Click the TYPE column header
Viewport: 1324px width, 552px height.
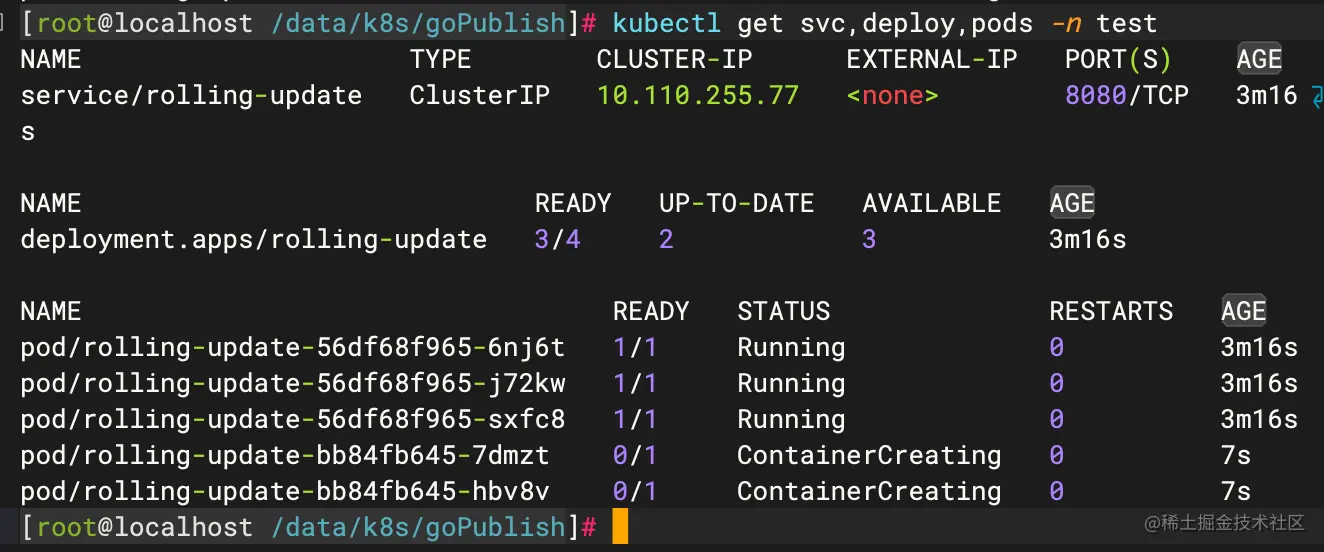(x=440, y=59)
